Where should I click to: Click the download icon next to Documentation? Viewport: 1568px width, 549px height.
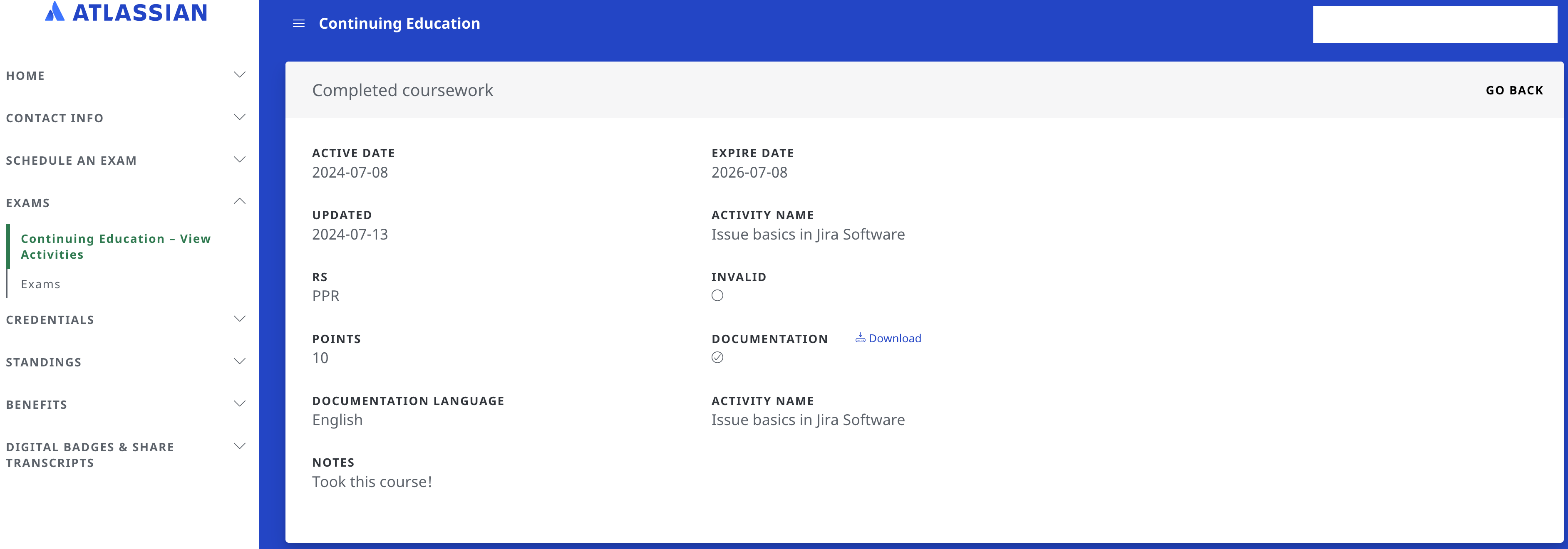(x=860, y=338)
